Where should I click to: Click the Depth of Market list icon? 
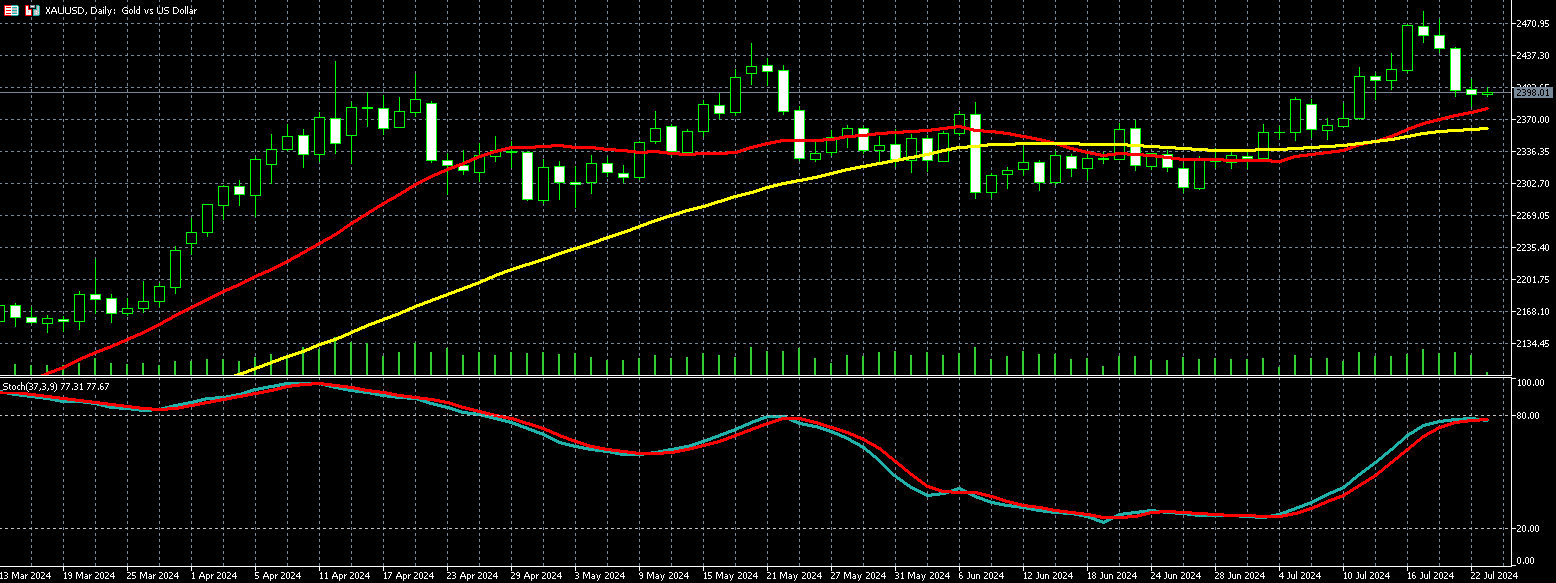(11, 10)
